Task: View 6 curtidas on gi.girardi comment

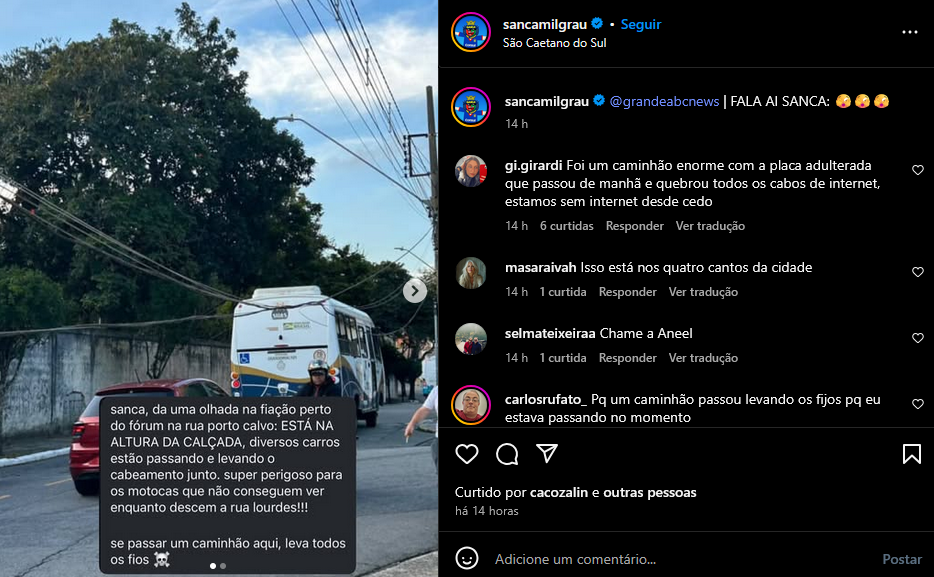Action: coord(566,226)
